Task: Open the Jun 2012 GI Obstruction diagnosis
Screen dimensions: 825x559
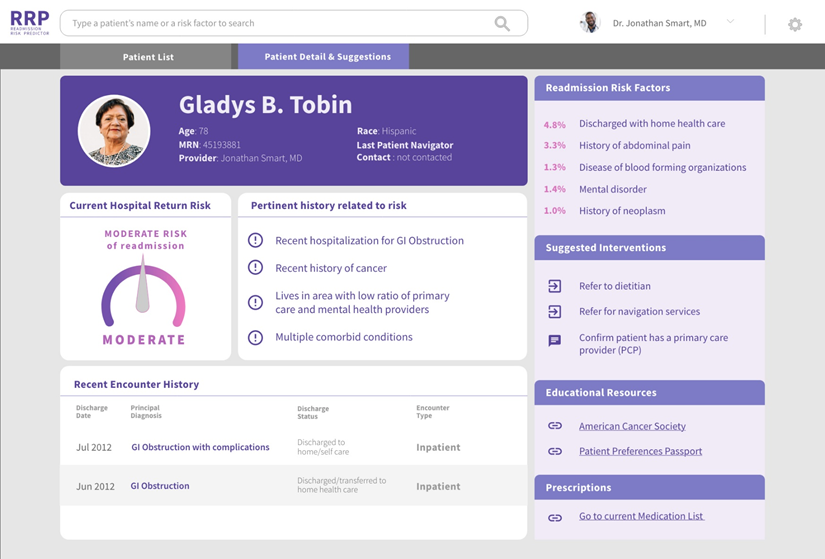Action: coord(160,486)
